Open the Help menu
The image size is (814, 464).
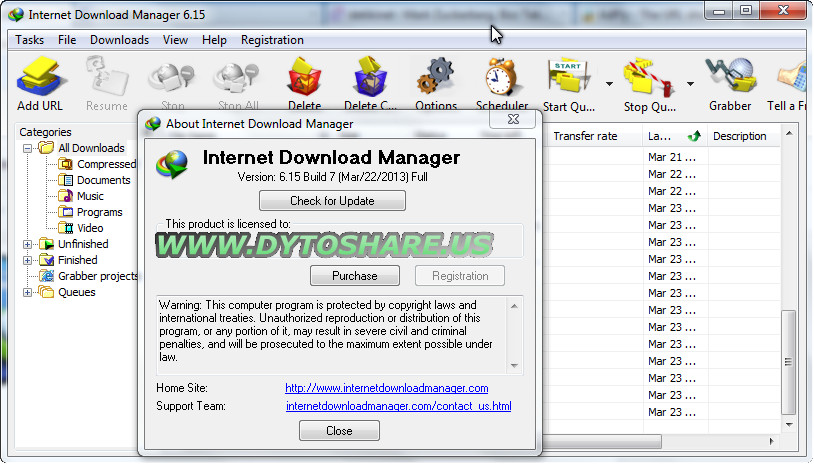[x=214, y=40]
